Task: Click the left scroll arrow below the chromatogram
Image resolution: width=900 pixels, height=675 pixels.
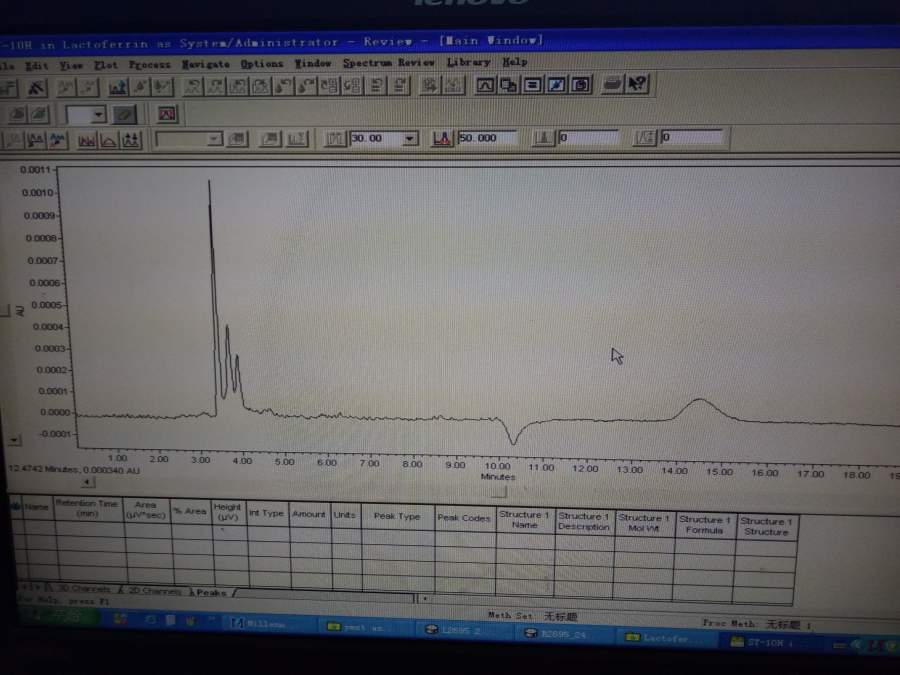Action: 88,482
